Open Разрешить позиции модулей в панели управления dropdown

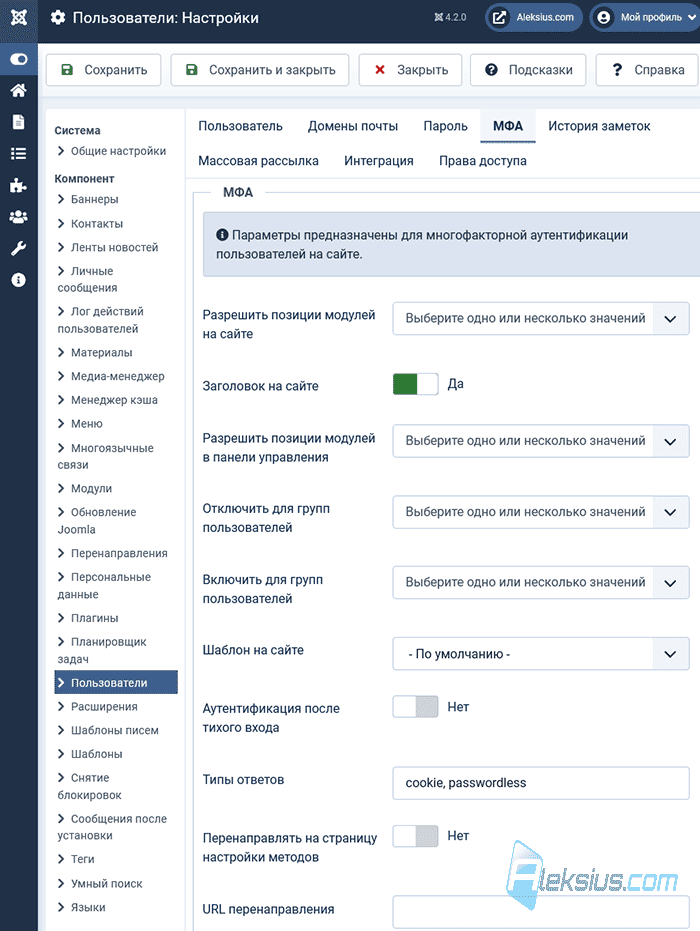point(541,441)
